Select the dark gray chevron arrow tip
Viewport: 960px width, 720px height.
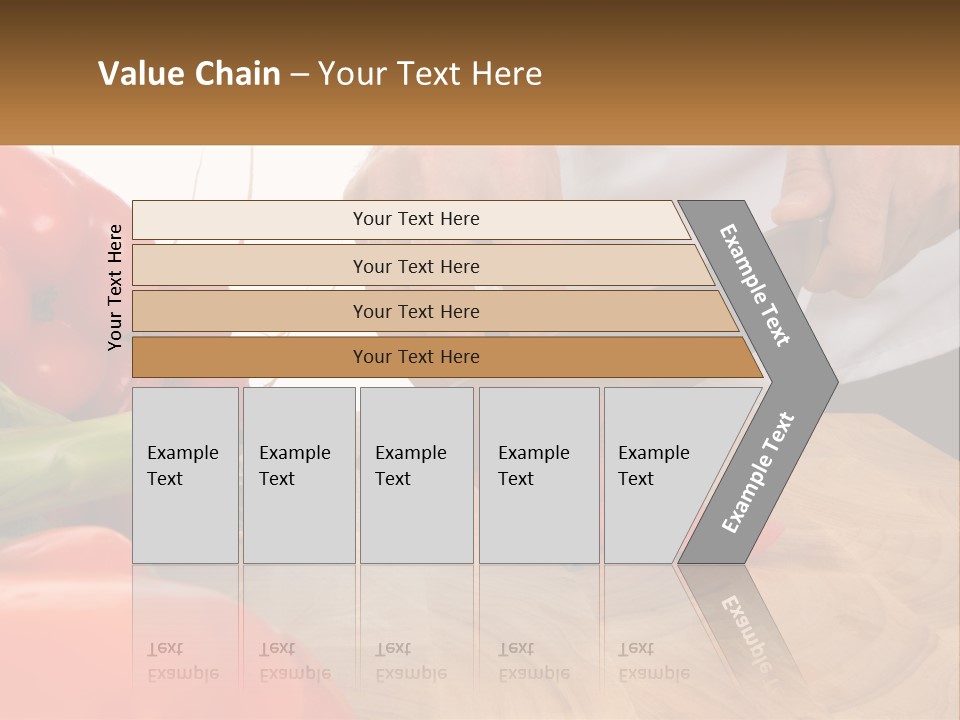807,382
